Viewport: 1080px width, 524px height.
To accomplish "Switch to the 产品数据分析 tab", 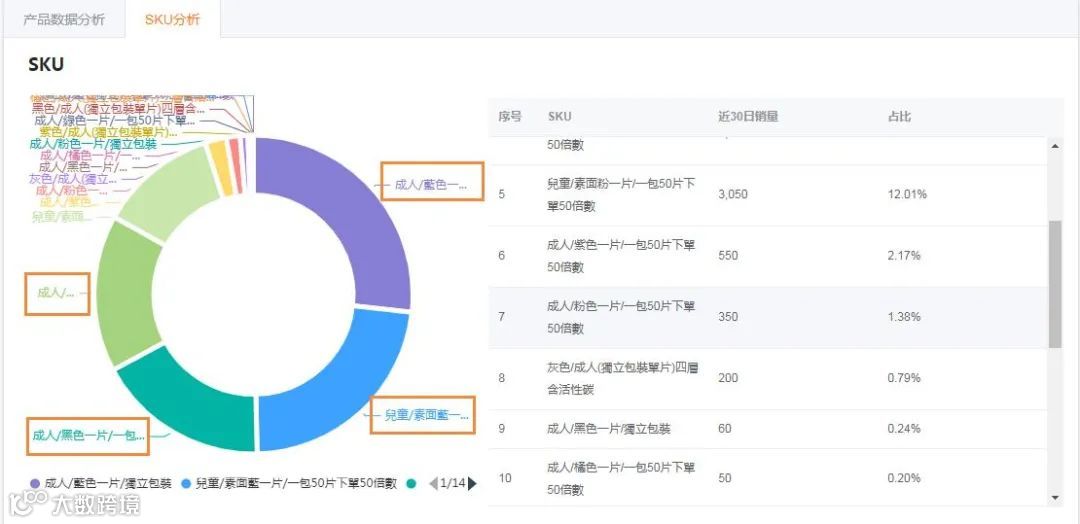I will pyautogui.click(x=64, y=20).
